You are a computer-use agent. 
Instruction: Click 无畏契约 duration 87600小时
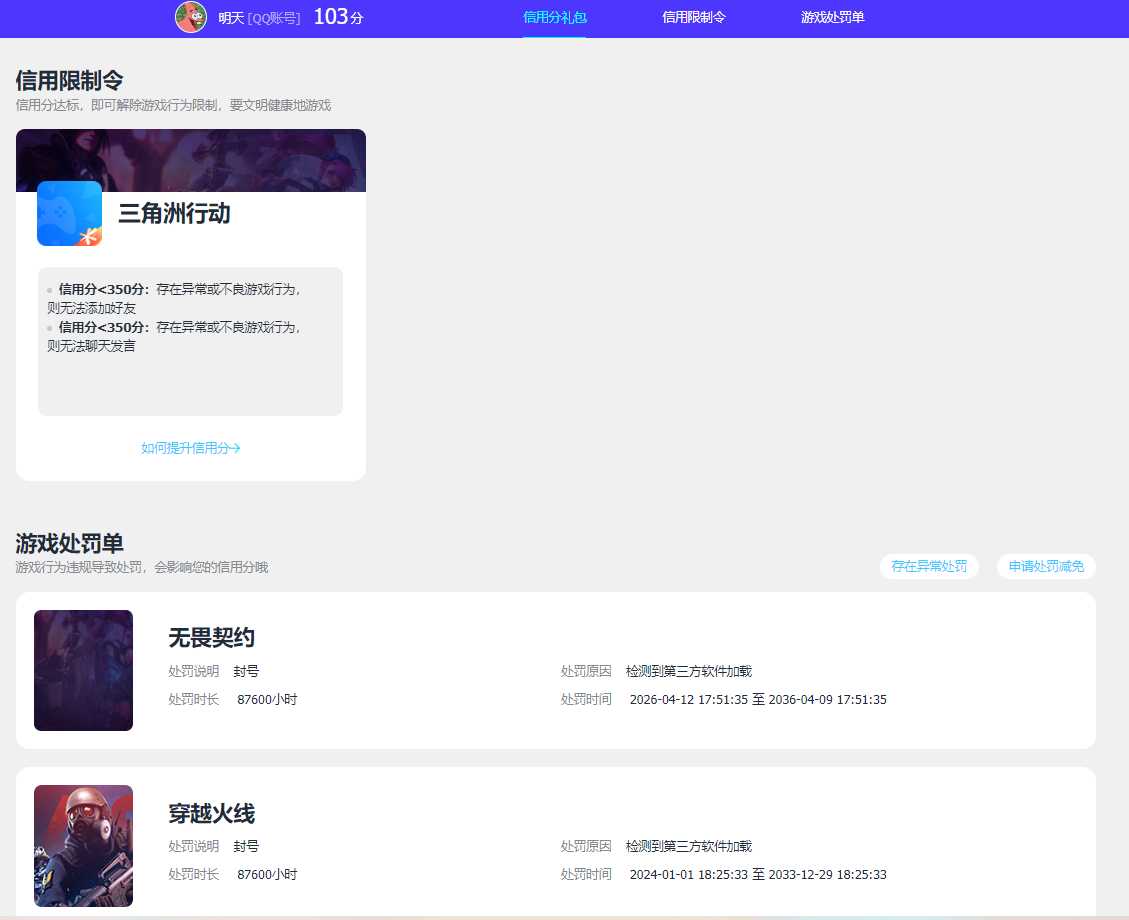[x=267, y=700]
